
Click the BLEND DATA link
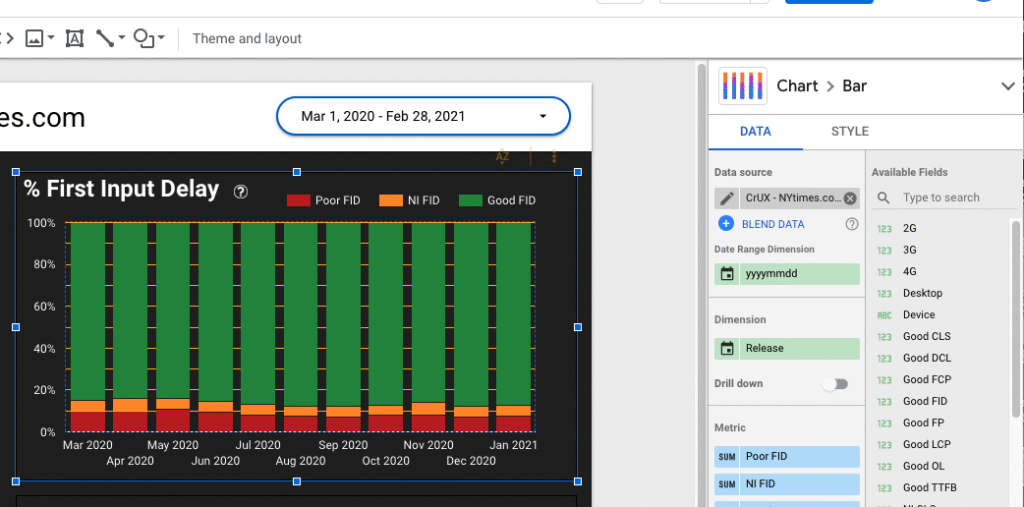(x=773, y=224)
